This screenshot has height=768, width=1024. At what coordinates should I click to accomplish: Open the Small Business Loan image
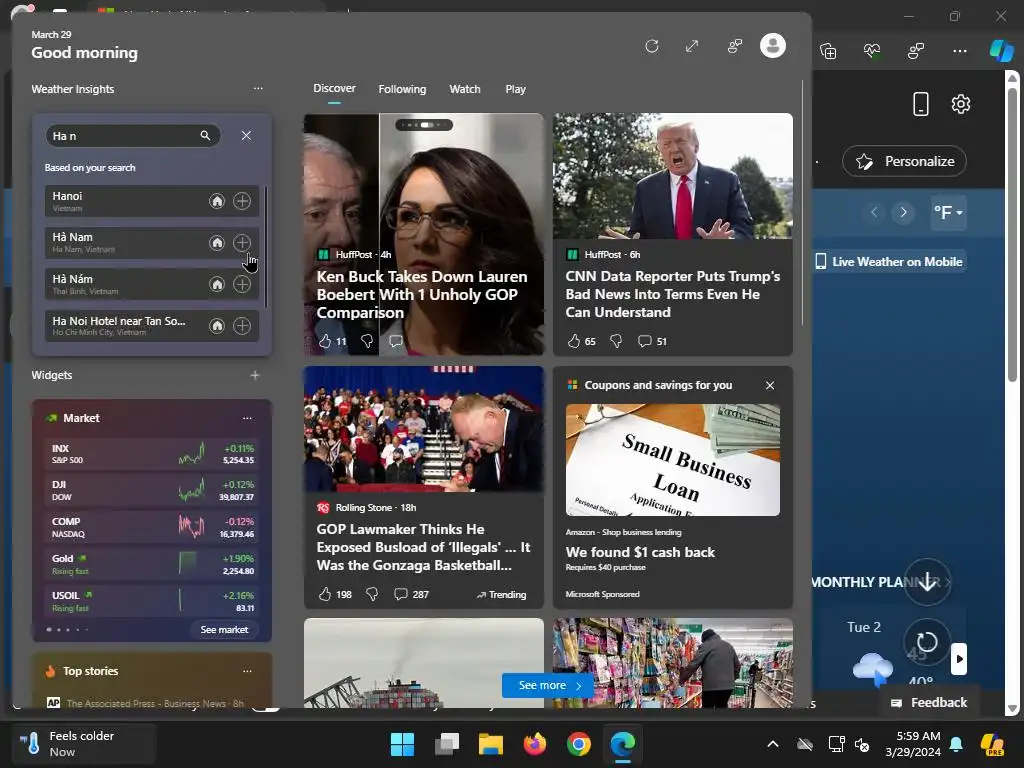673,460
